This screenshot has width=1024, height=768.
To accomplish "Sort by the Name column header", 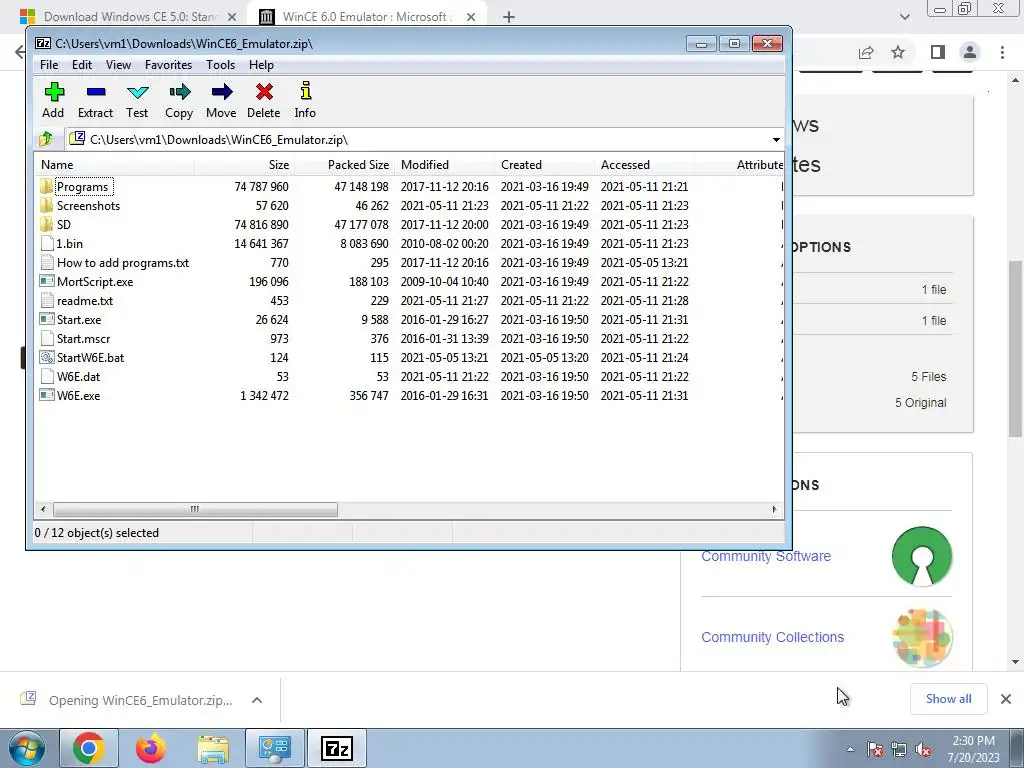I will point(115,165).
